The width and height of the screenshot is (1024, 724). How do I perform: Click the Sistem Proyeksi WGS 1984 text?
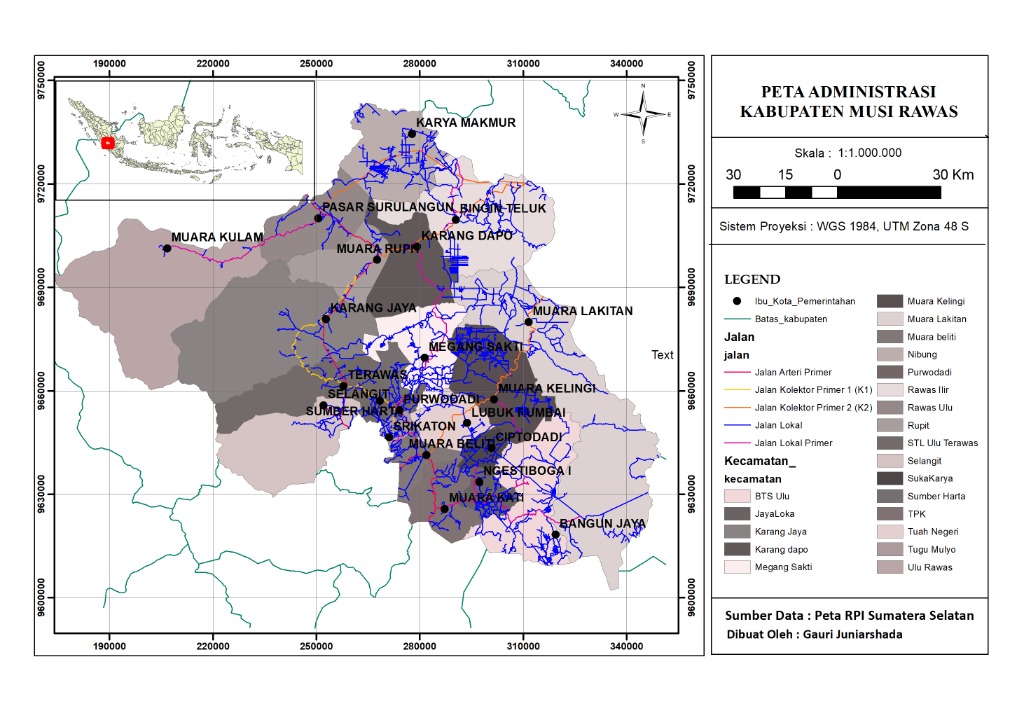click(844, 227)
